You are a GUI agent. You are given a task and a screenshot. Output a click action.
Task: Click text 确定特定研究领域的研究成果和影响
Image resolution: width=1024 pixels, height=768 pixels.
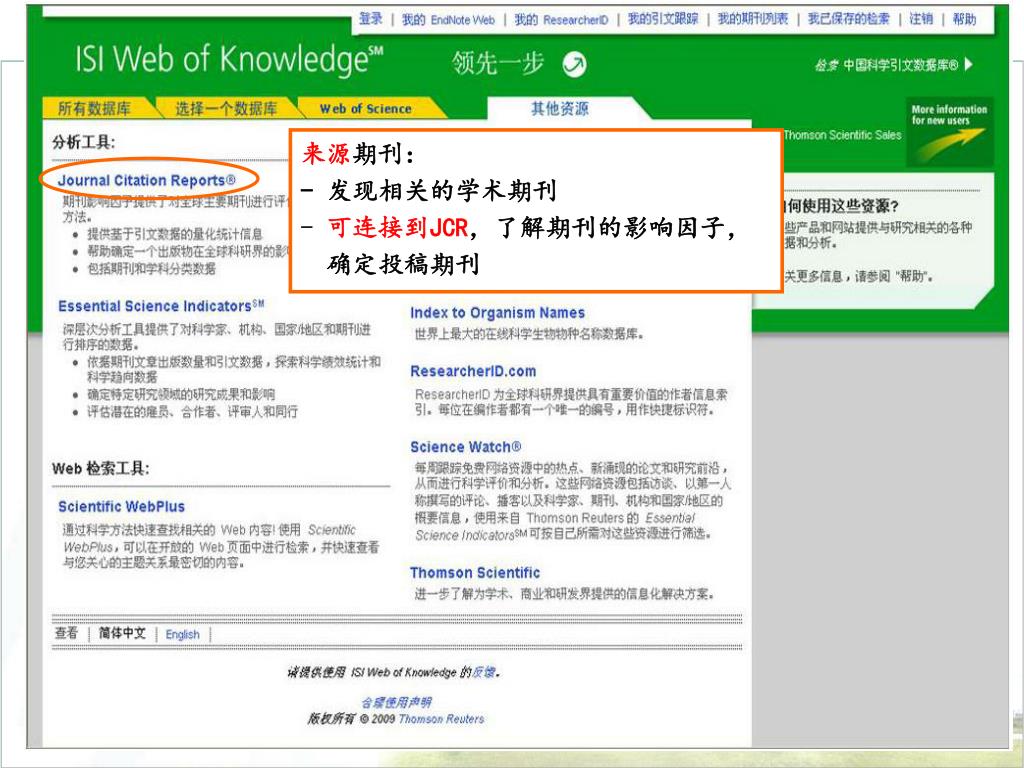[181, 394]
